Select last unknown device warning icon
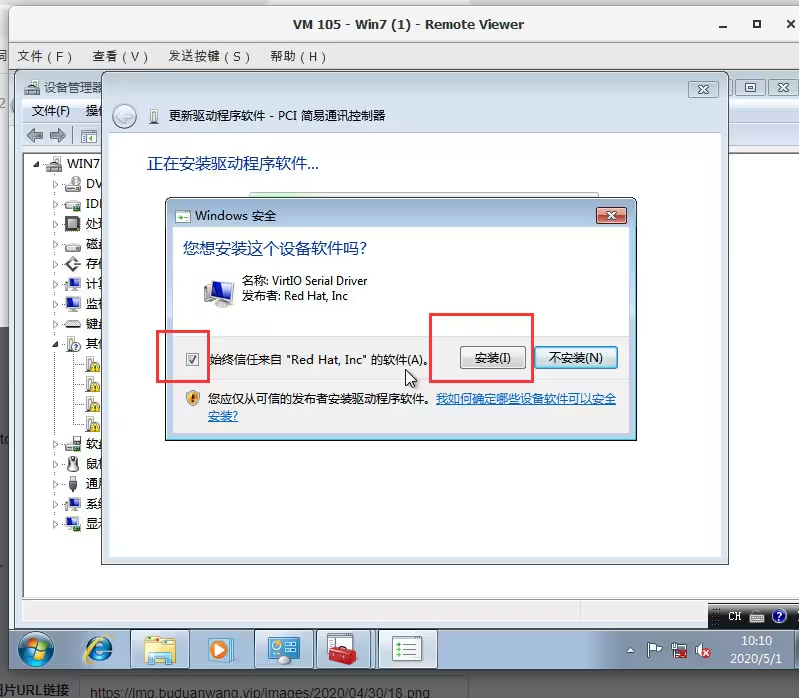This screenshot has height=698, width=799. (x=93, y=424)
